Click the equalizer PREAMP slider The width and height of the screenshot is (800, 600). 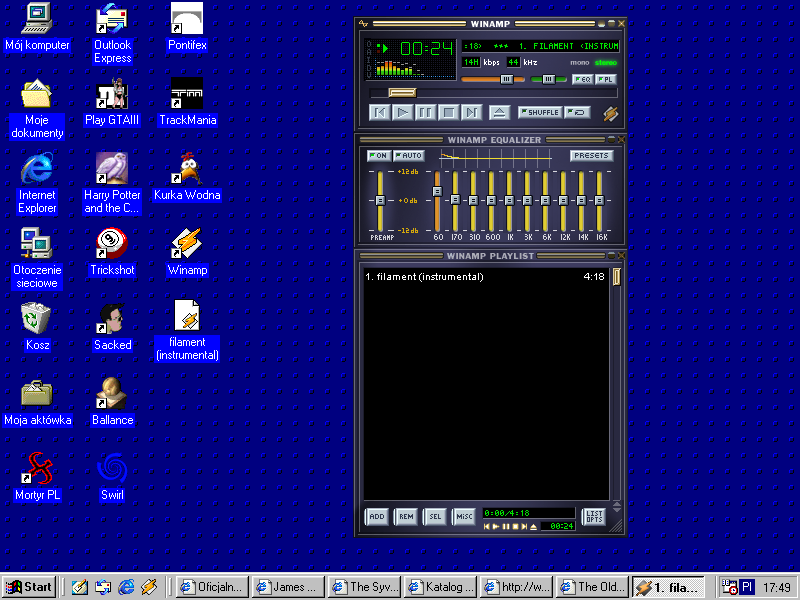pos(380,201)
